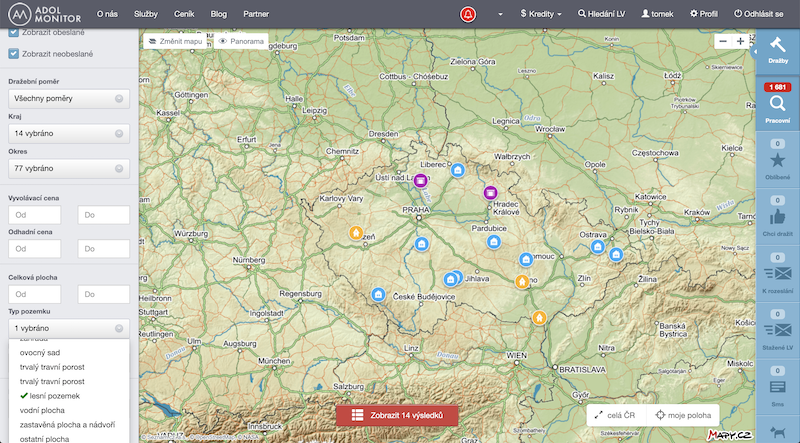Click the Změnit mapu button
This screenshot has height=443, width=800.
coord(176,41)
